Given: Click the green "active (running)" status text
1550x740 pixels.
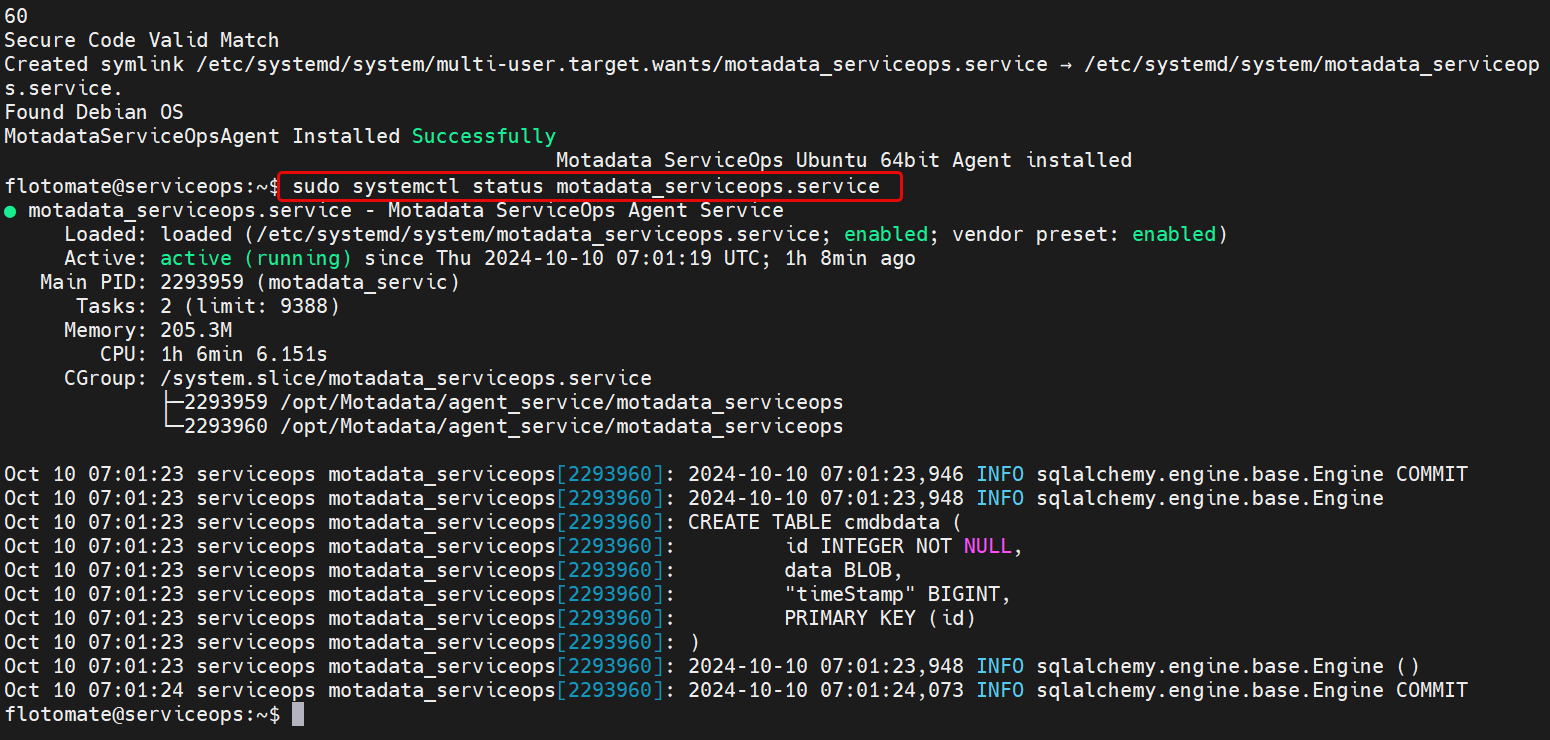Looking at the screenshot, I should [x=256, y=258].
